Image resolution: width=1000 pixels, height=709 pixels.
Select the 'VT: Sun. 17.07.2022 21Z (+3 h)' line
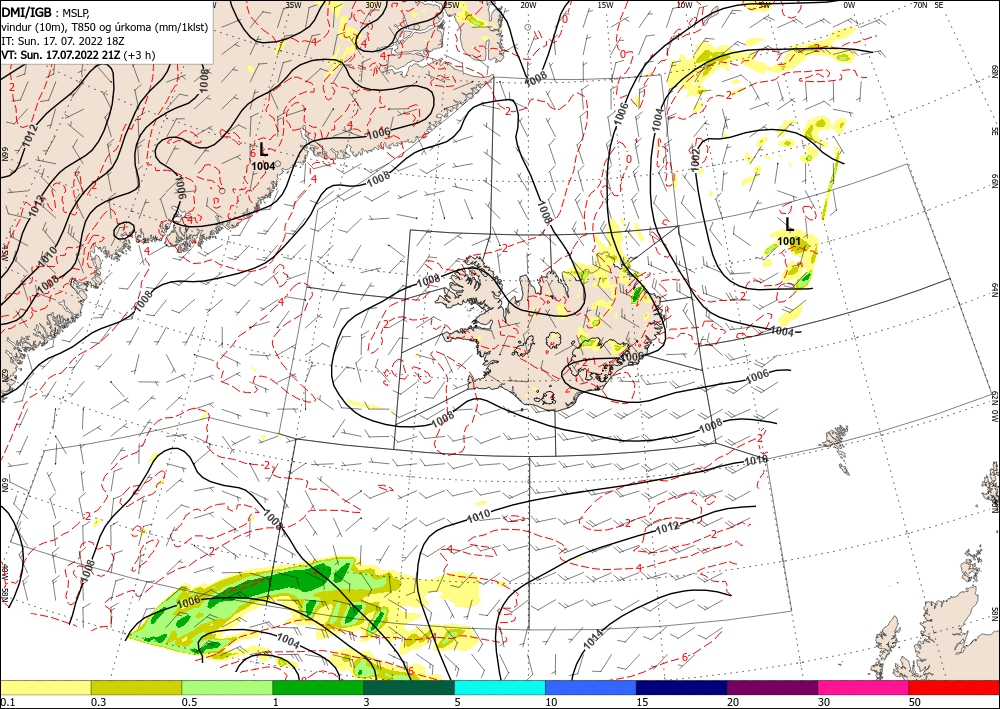coord(78,55)
